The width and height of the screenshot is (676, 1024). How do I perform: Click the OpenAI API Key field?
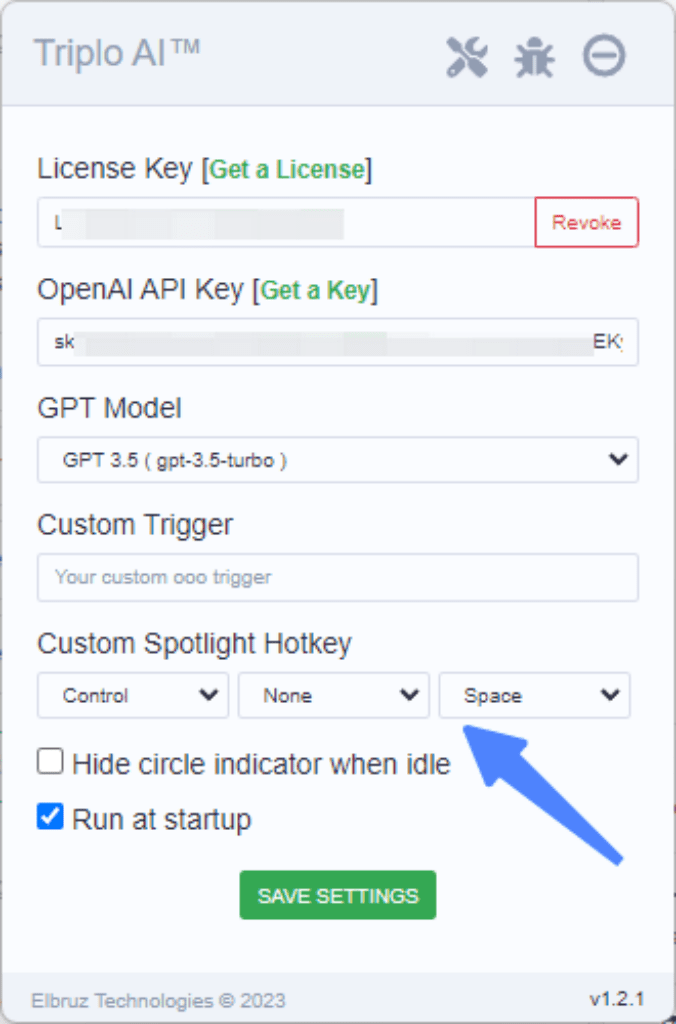click(338, 342)
